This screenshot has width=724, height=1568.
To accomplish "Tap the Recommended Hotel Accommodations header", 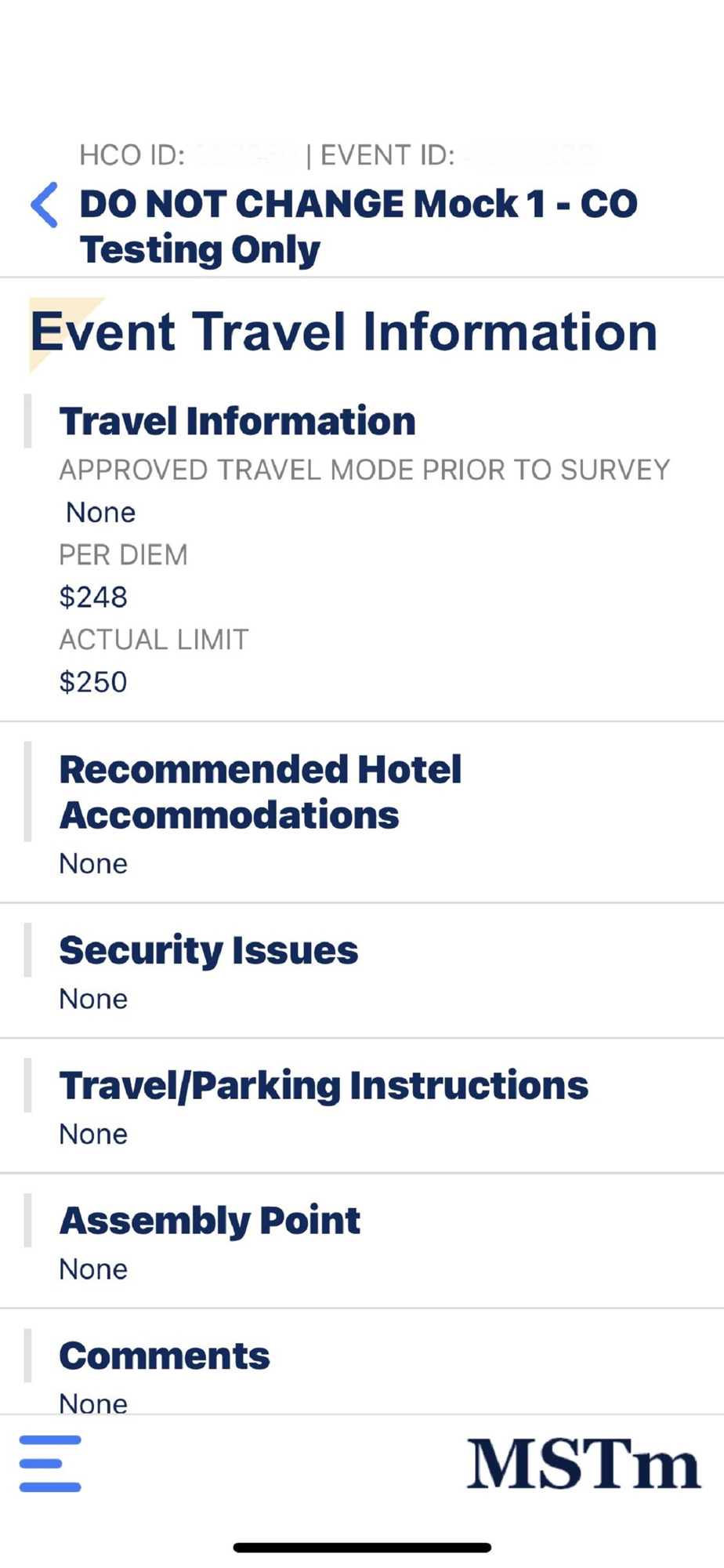I will 260,792.
